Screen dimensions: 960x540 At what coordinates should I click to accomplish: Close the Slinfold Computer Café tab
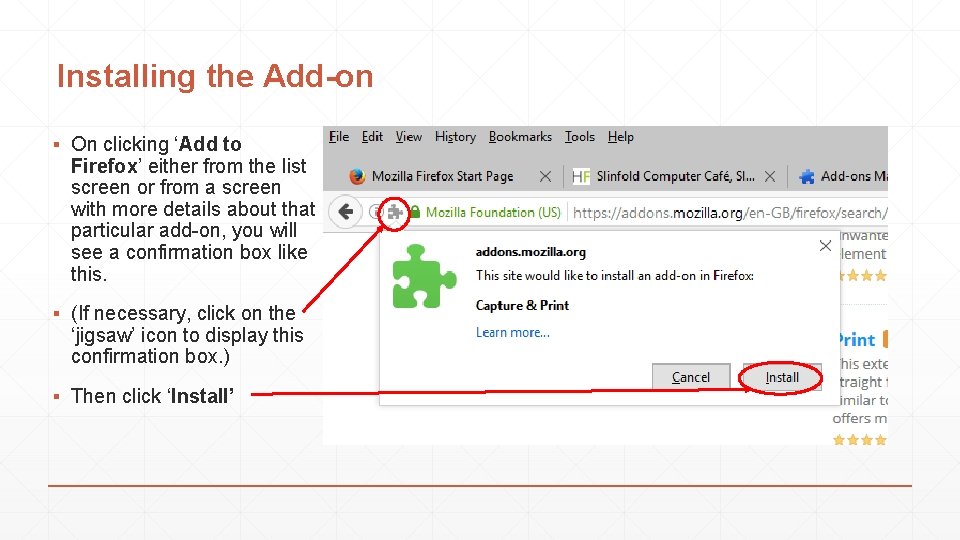[x=770, y=176]
